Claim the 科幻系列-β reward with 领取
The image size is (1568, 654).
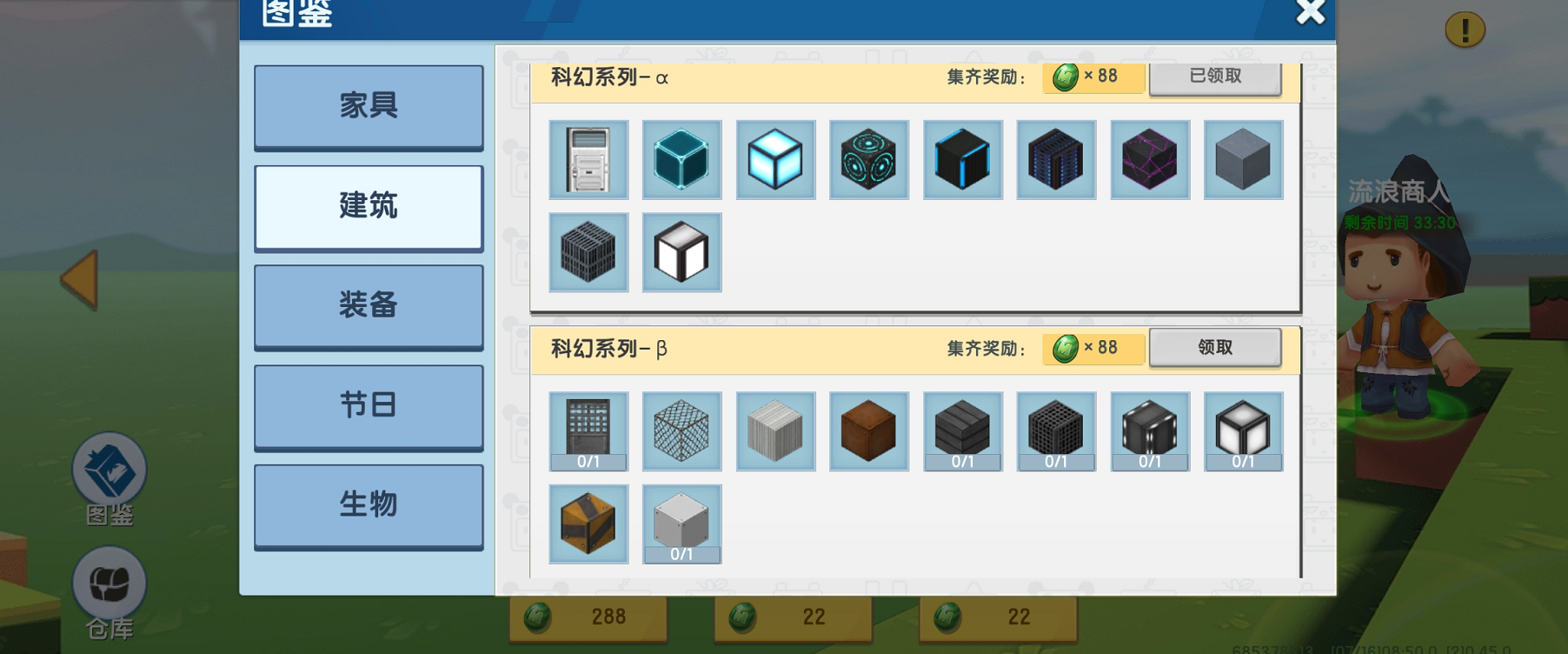(x=1215, y=348)
